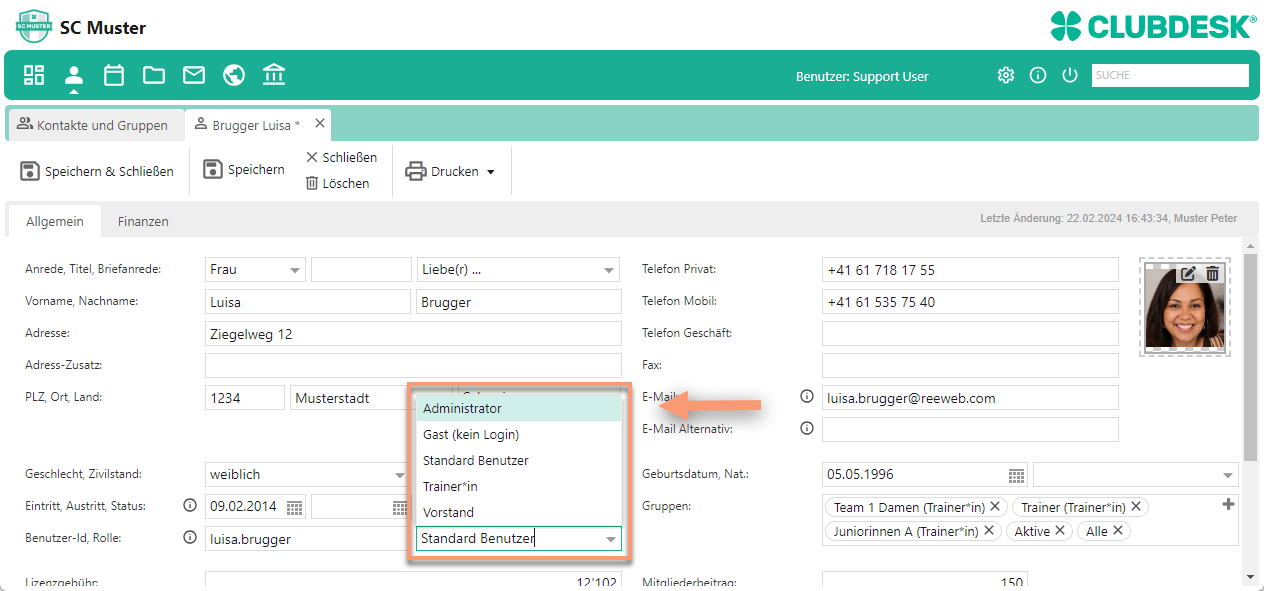This screenshot has width=1264, height=591.
Task: Expand the Drucken dropdown arrow
Action: [x=491, y=172]
